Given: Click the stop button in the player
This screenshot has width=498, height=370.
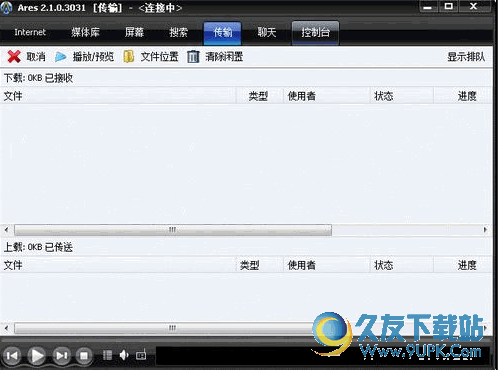Looking at the screenshot, I should tap(84, 356).
